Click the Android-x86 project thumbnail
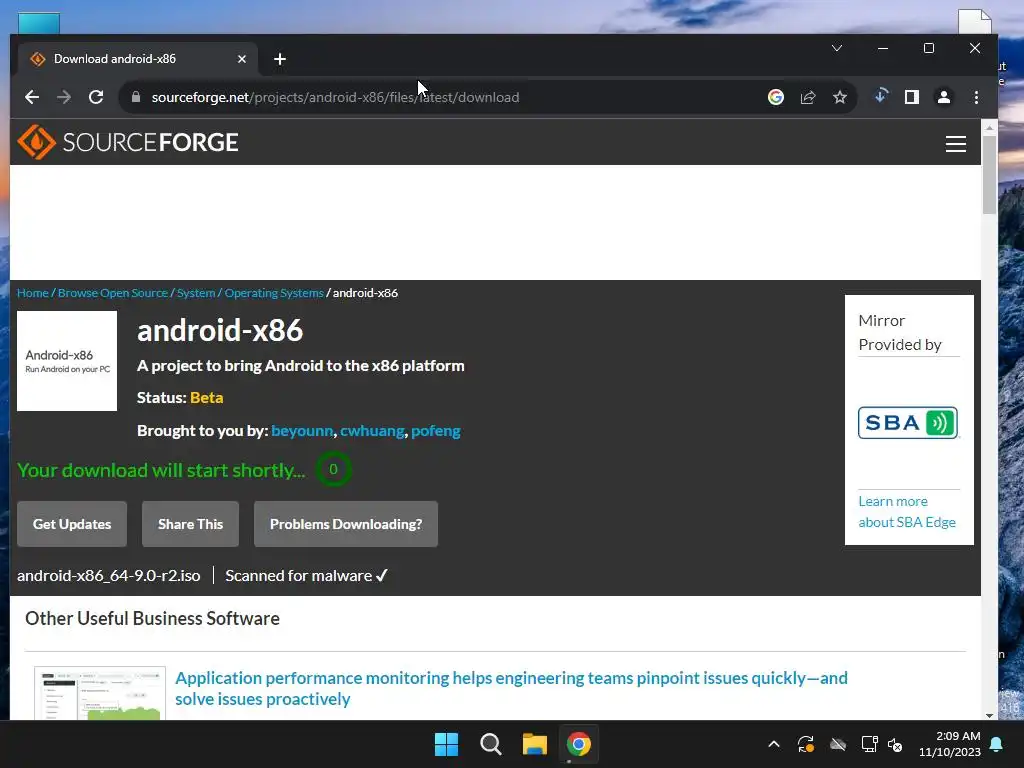The width and height of the screenshot is (1024, 768). pos(67,361)
